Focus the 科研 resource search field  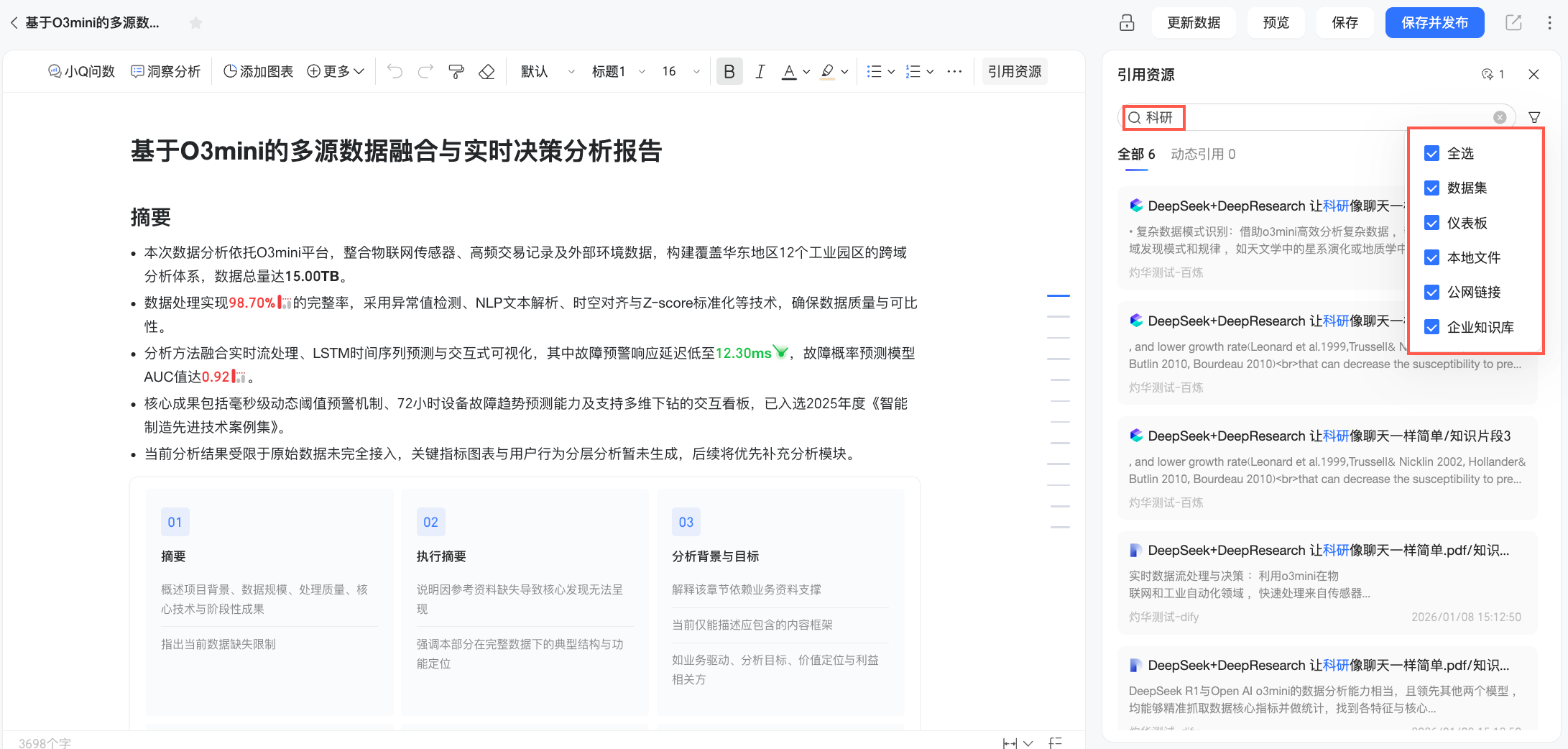[x=1316, y=117]
